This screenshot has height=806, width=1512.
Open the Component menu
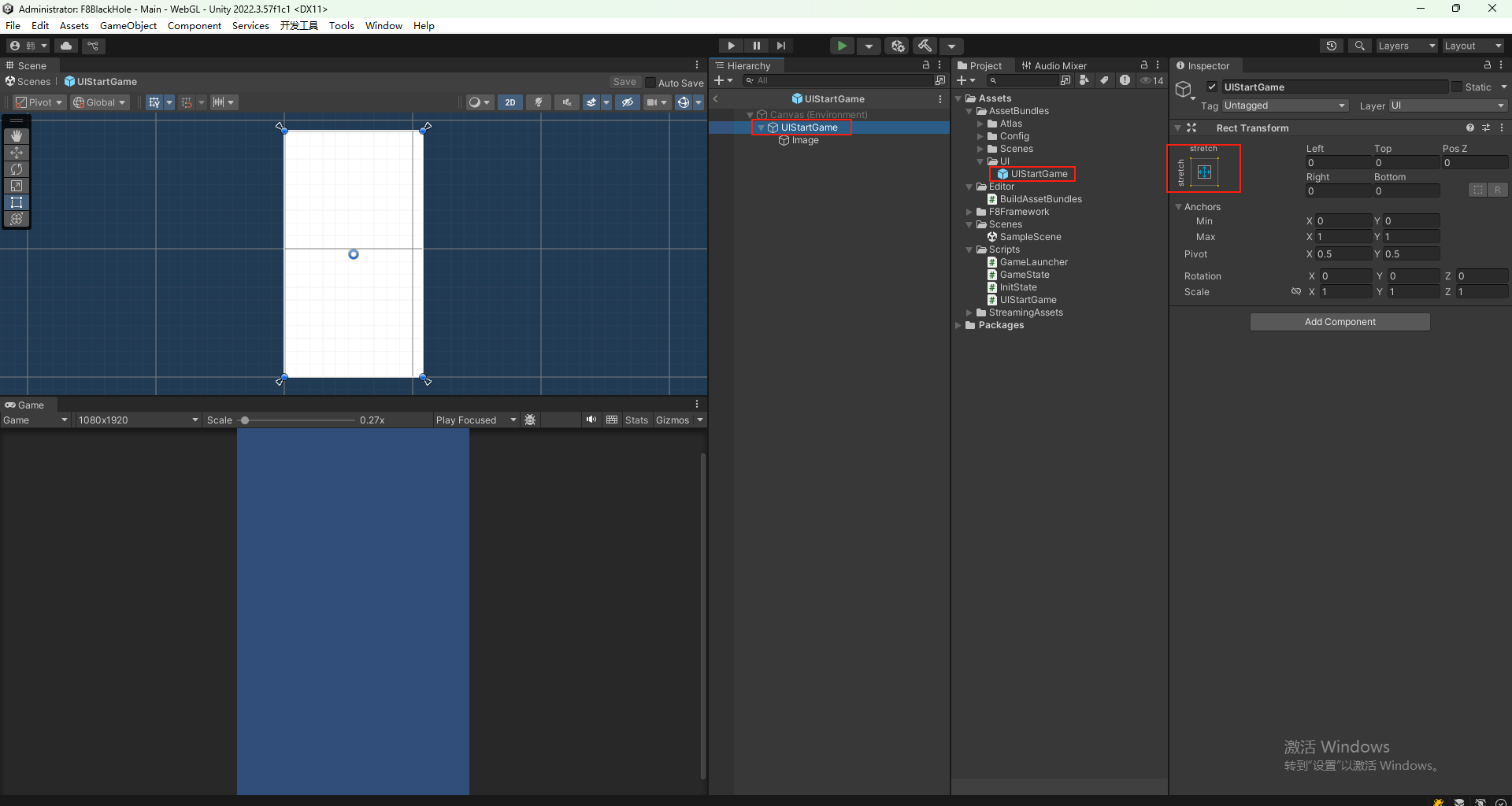(195, 25)
